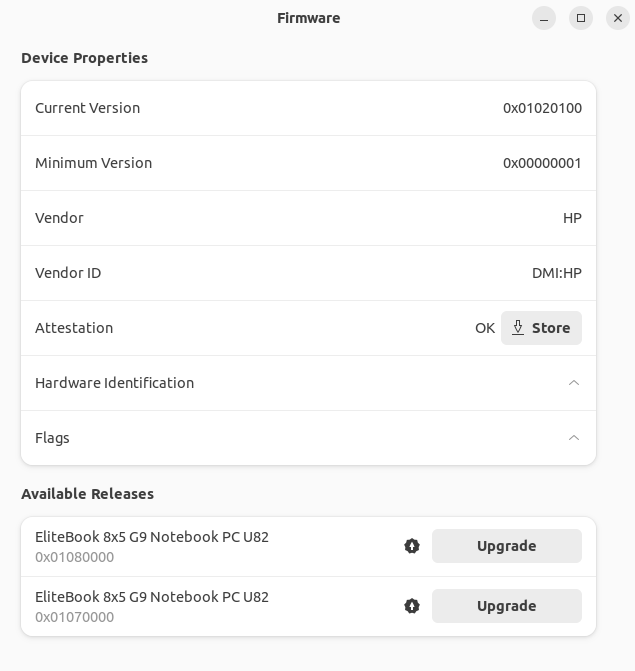Click the Hardware Identification row label

pyautogui.click(x=115, y=383)
